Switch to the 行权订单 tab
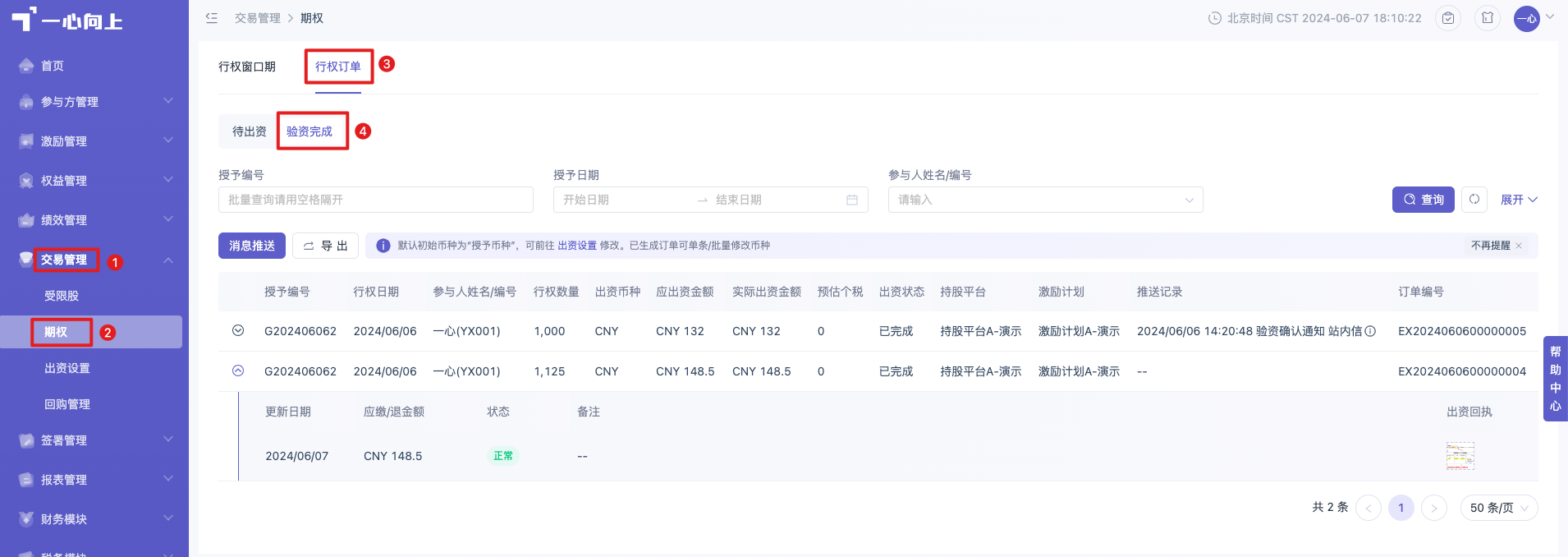This screenshot has width=1568, height=557. click(x=338, y=67)
